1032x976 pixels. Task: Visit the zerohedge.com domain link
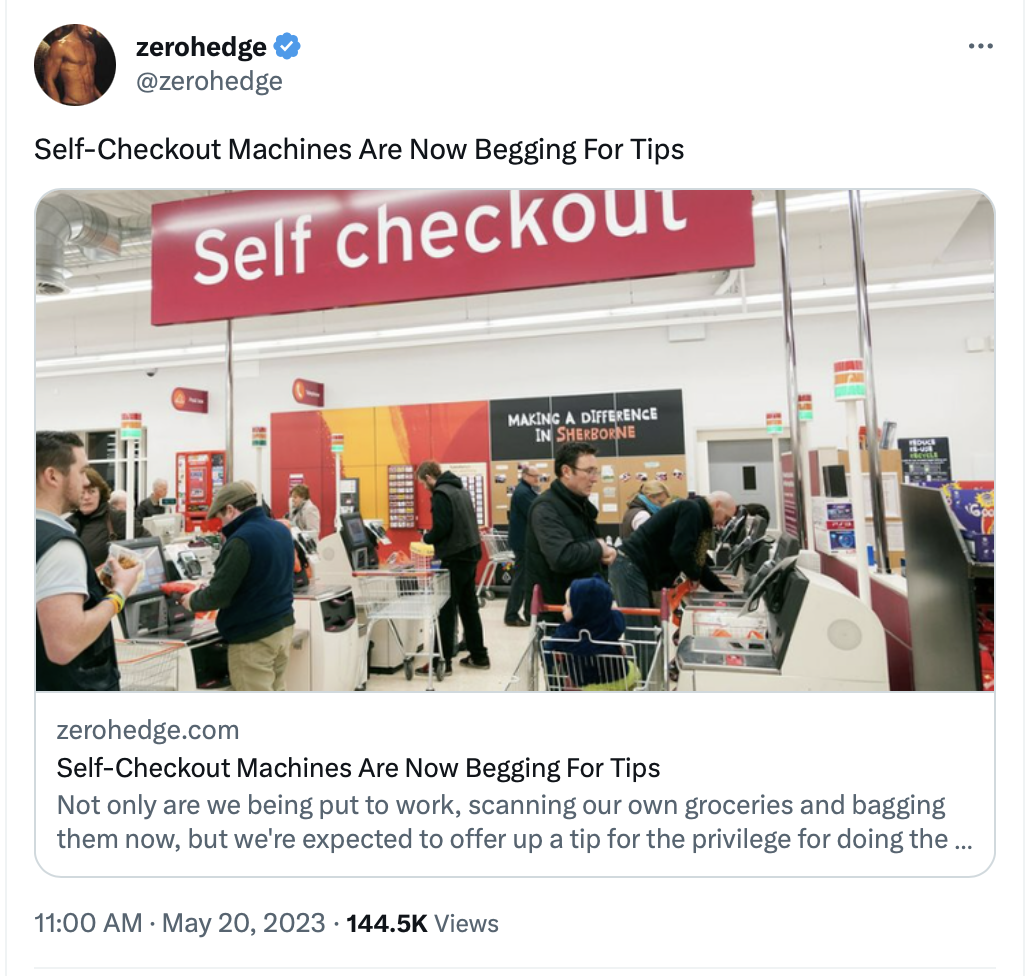click(x=148, y=730)
